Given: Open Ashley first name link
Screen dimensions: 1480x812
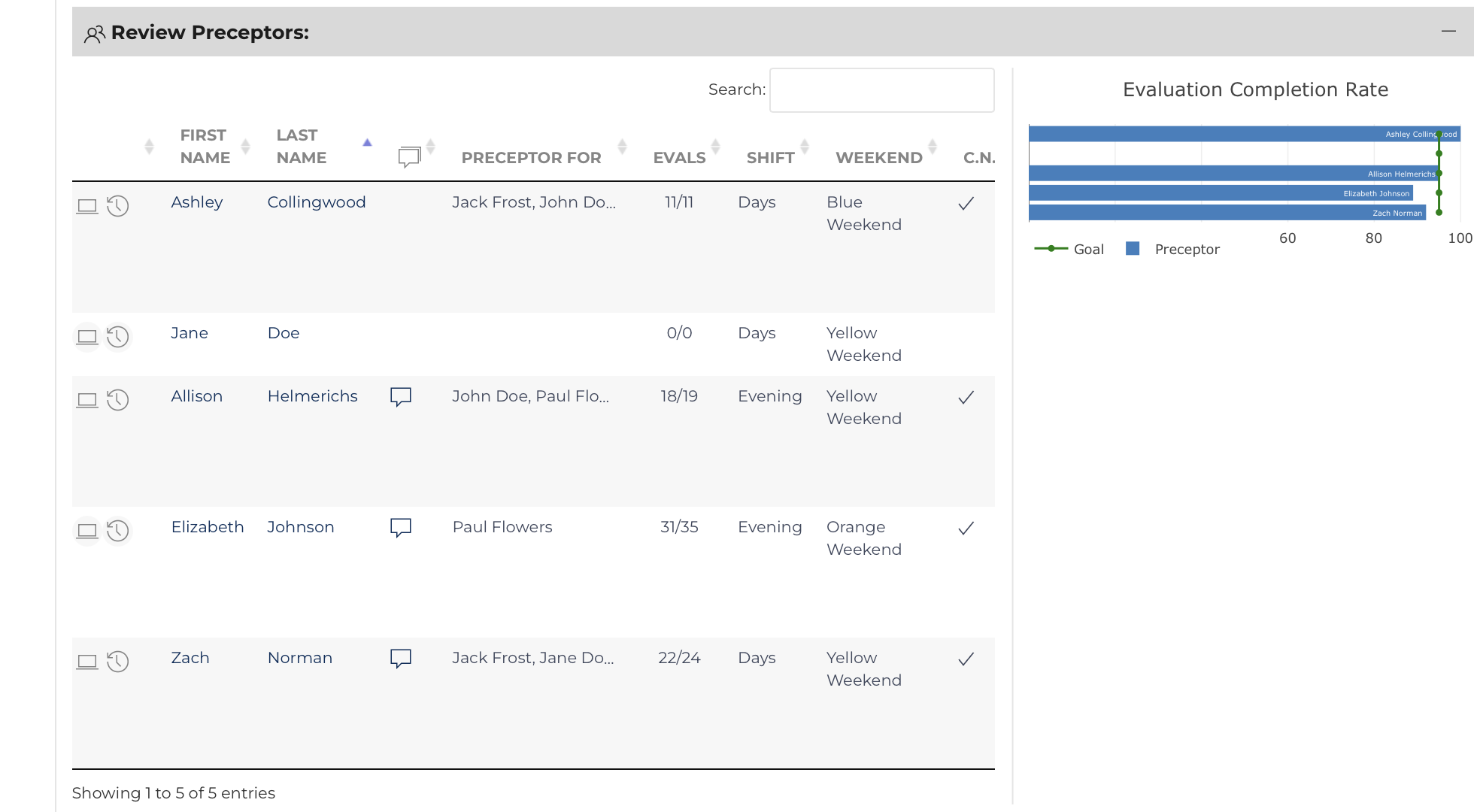Looking at the screenshot, I should (197, 202).
